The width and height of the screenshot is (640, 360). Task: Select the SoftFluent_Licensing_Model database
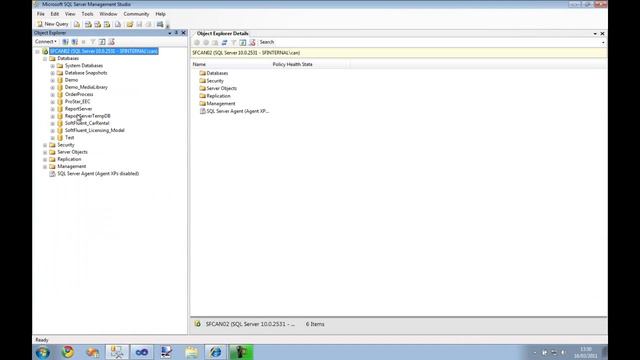(x=95, y=130)
